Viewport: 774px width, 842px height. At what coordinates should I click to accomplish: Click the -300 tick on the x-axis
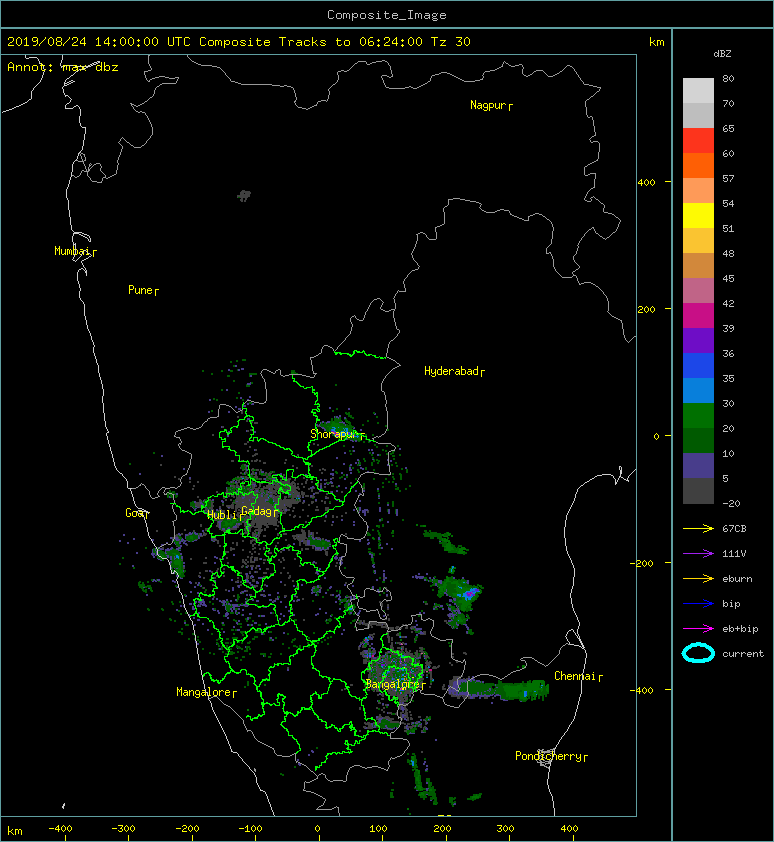[x=124, y=829]
